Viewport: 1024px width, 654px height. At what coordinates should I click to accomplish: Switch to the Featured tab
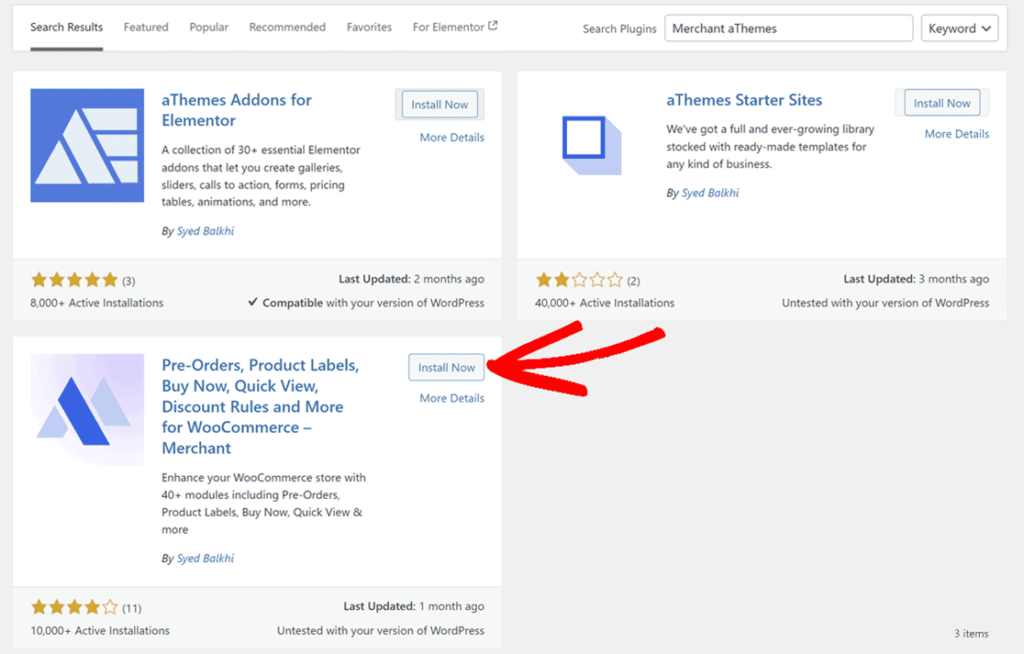click(x=146, y=27)
